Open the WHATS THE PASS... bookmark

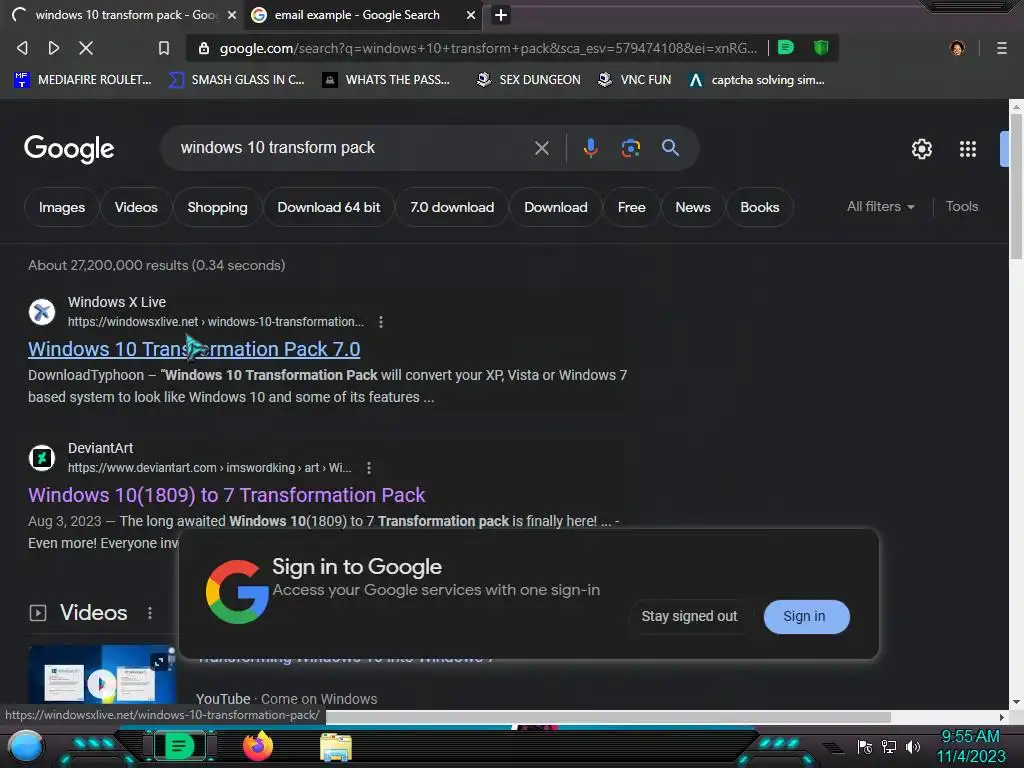[387, 80]
